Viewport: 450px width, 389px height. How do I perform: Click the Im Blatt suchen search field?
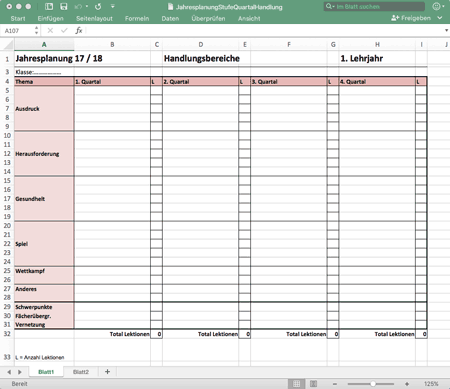tap(374, 6)
